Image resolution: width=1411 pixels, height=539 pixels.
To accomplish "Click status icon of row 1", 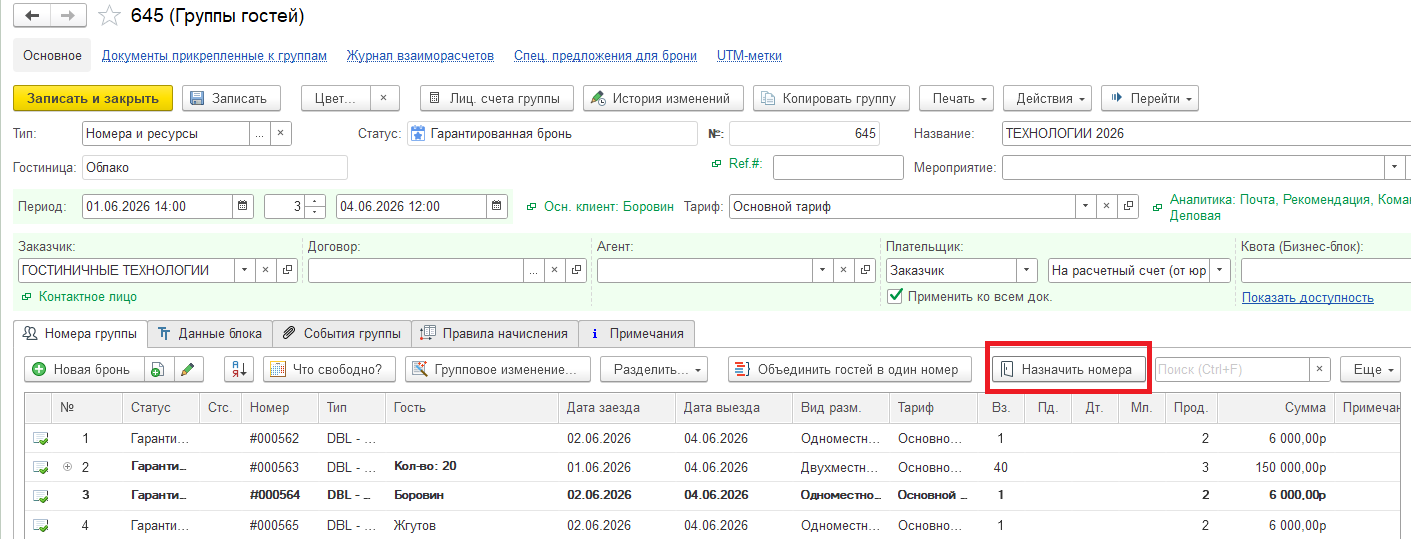I will pyautogui.click(x=40, y=438).
